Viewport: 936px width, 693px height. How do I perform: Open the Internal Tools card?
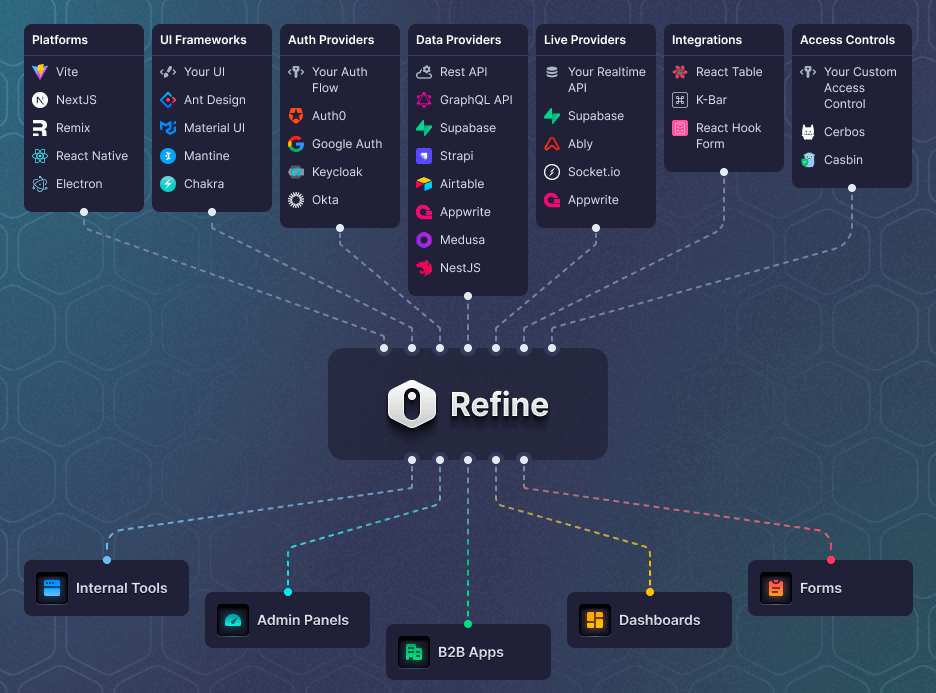[106, 588]
